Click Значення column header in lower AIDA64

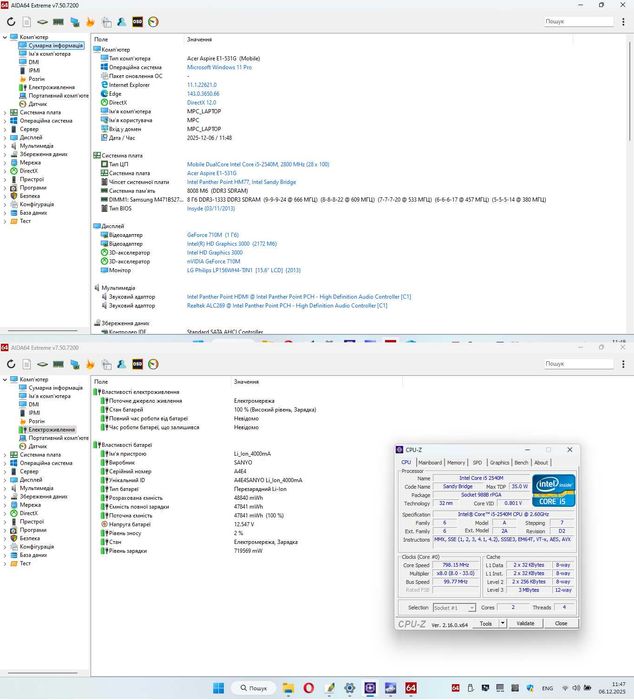point(246,382)
